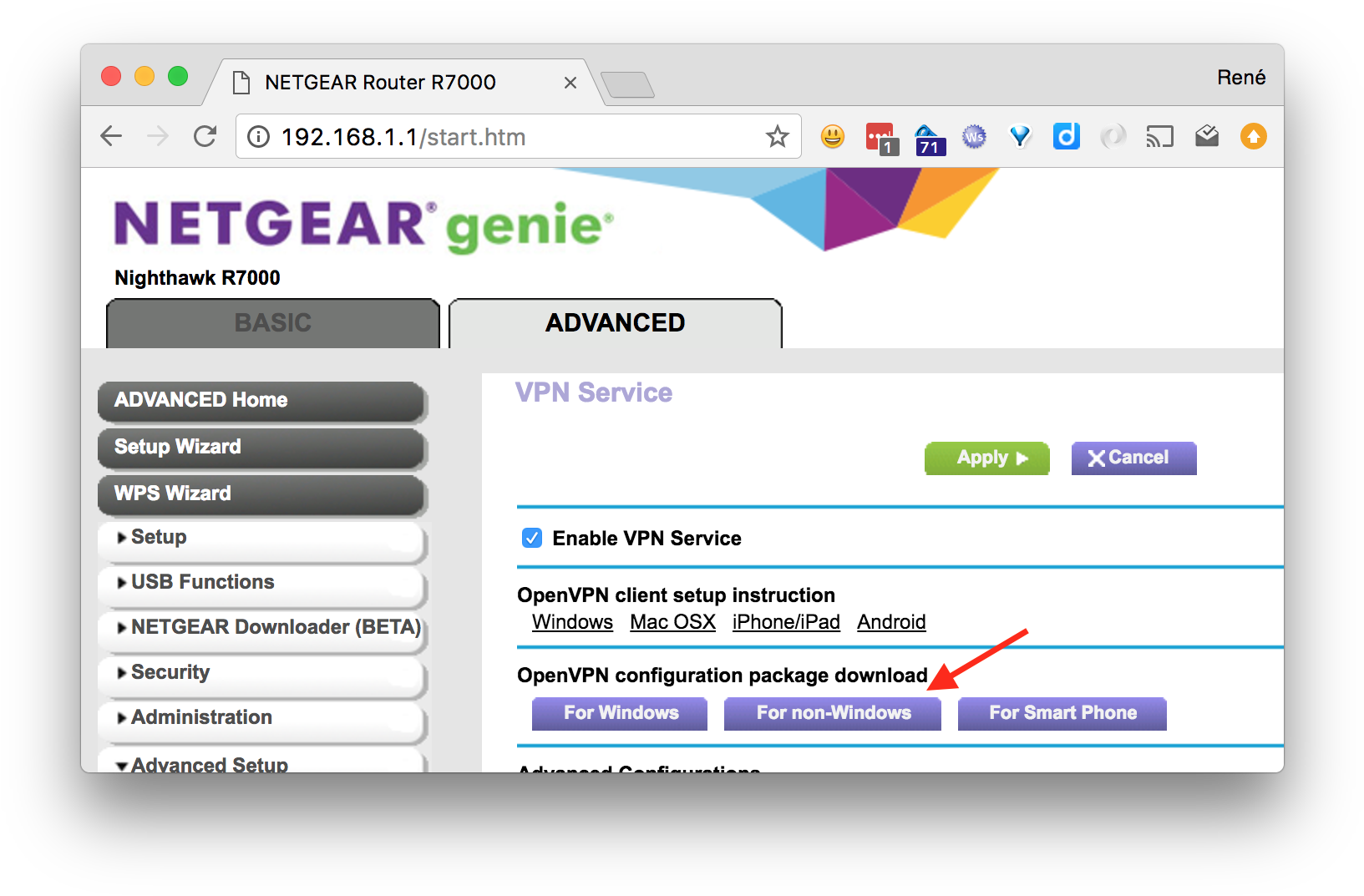
Task: Open the LastPass extension with 1 notification
Action: (880, 136)
